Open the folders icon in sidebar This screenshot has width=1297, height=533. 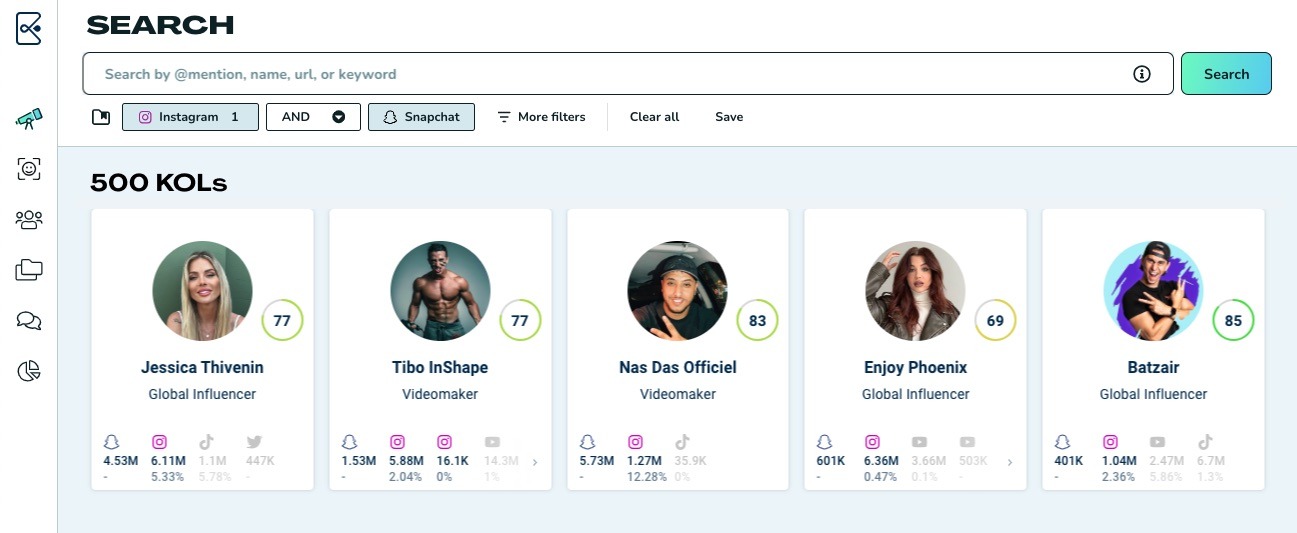pos(29,269)
